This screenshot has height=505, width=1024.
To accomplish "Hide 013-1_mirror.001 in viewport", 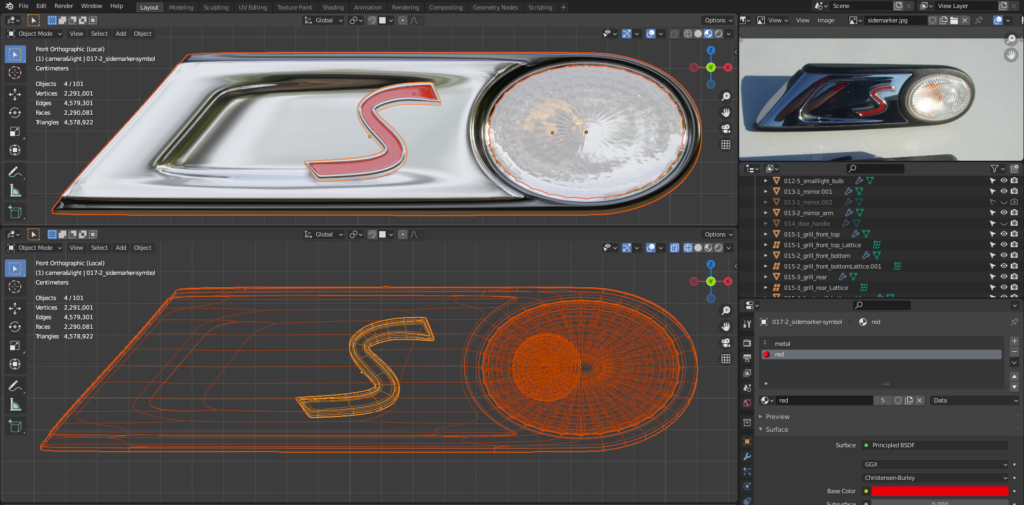I will 1003,191.
